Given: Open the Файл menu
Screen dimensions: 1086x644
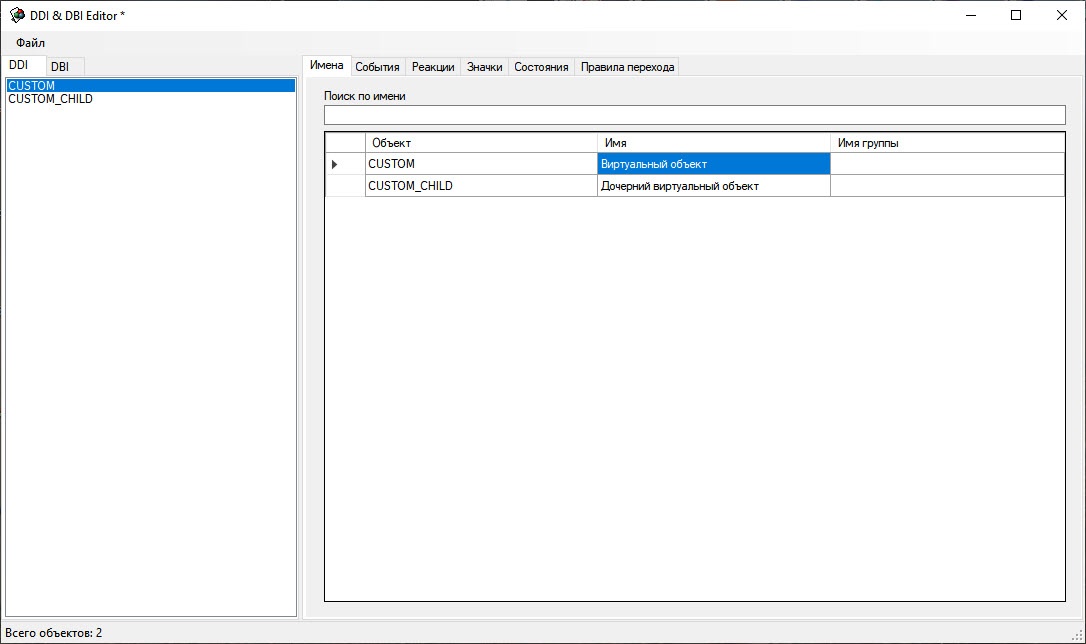Looking at the screenshot, I should 30,43.
